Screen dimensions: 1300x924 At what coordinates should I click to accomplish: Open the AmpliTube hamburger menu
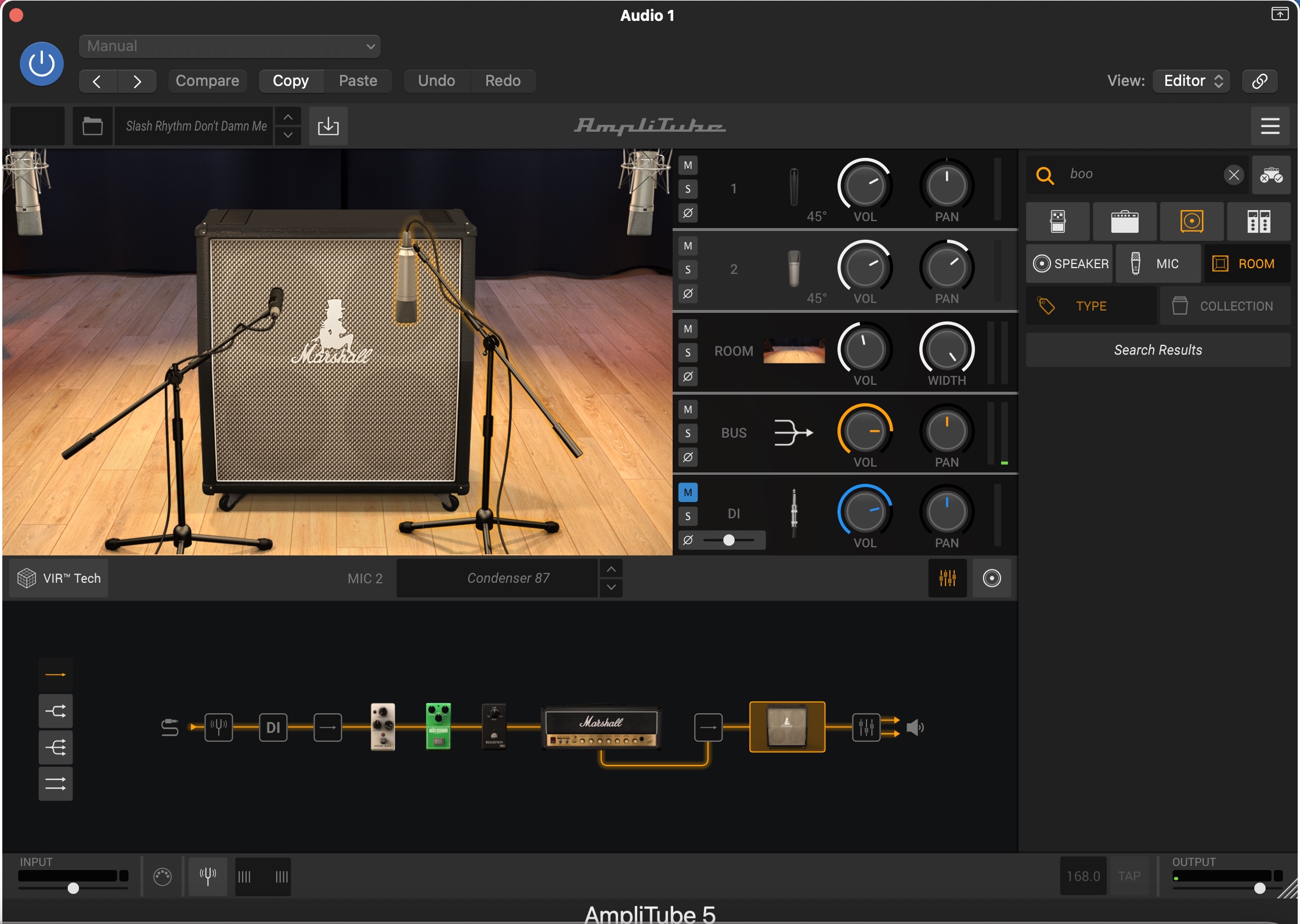(1270, 126)
